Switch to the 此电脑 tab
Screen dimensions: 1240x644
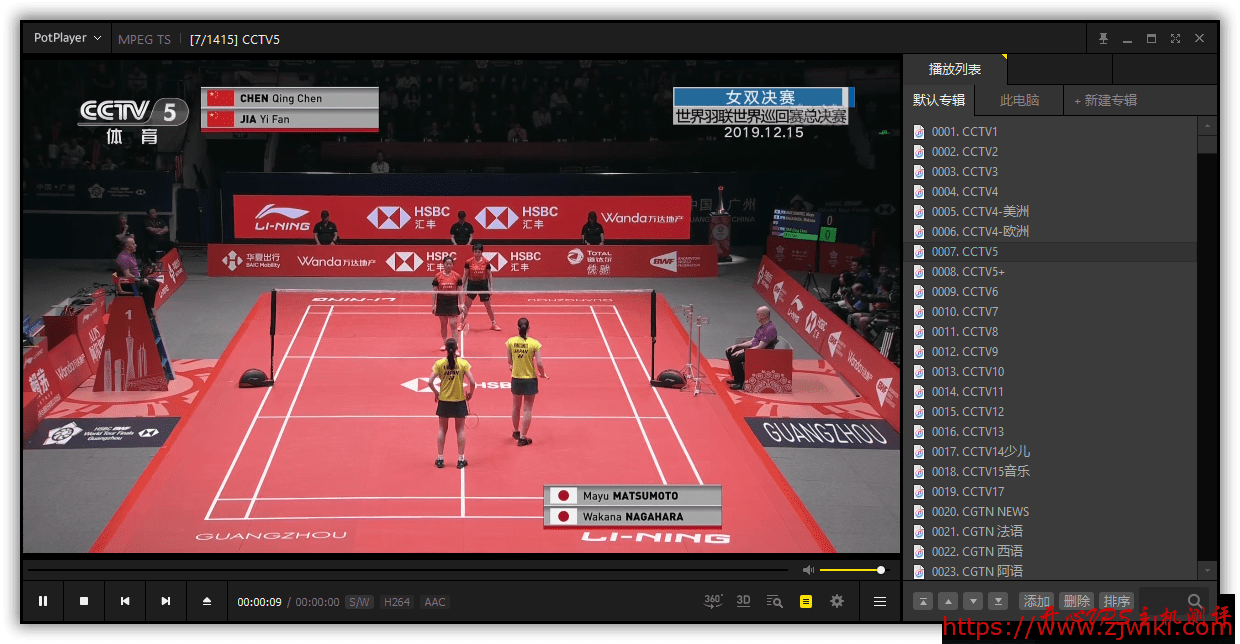point(1019,100)
